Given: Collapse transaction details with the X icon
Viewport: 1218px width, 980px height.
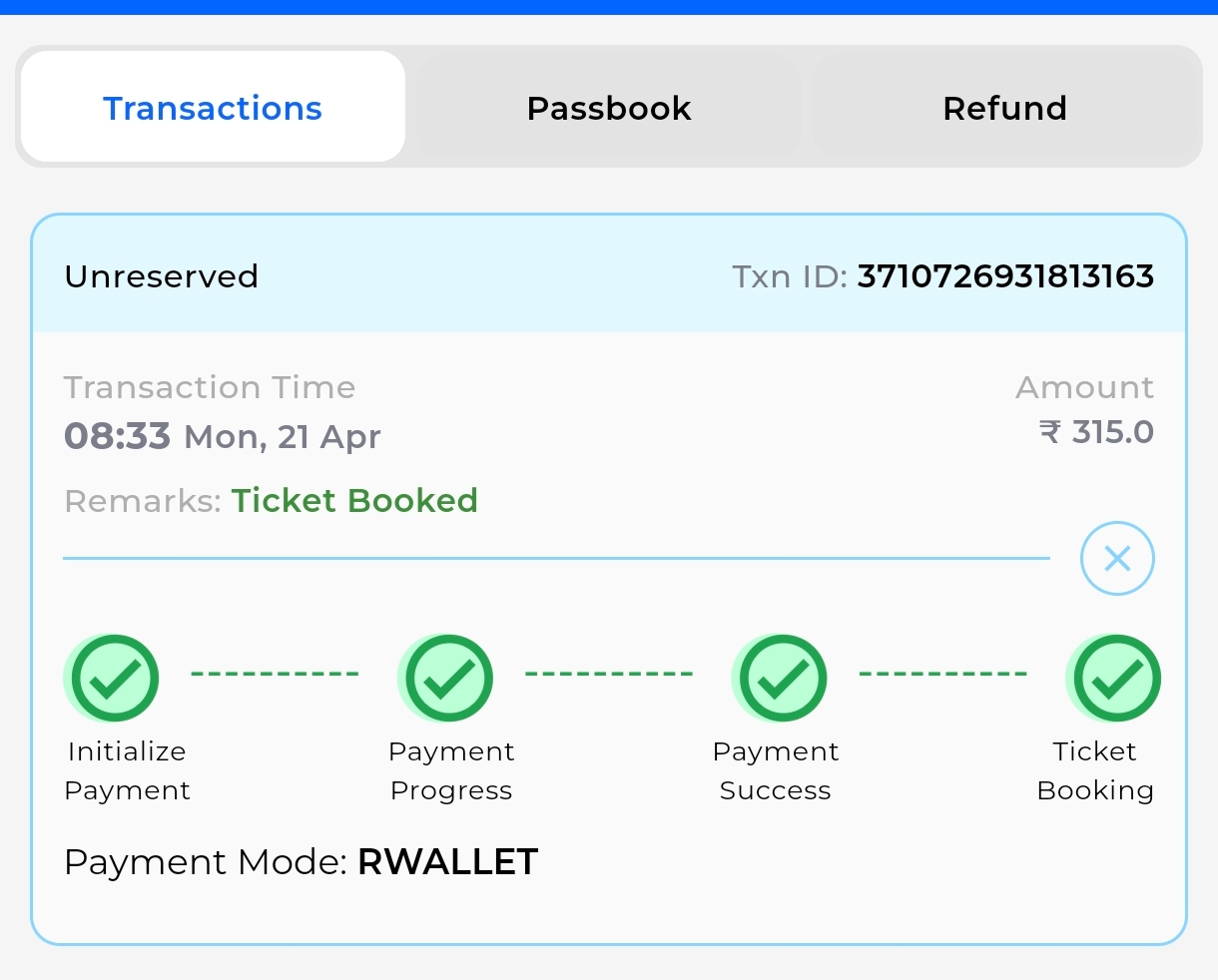Looking at the screenshot, I should [1117, 559].
